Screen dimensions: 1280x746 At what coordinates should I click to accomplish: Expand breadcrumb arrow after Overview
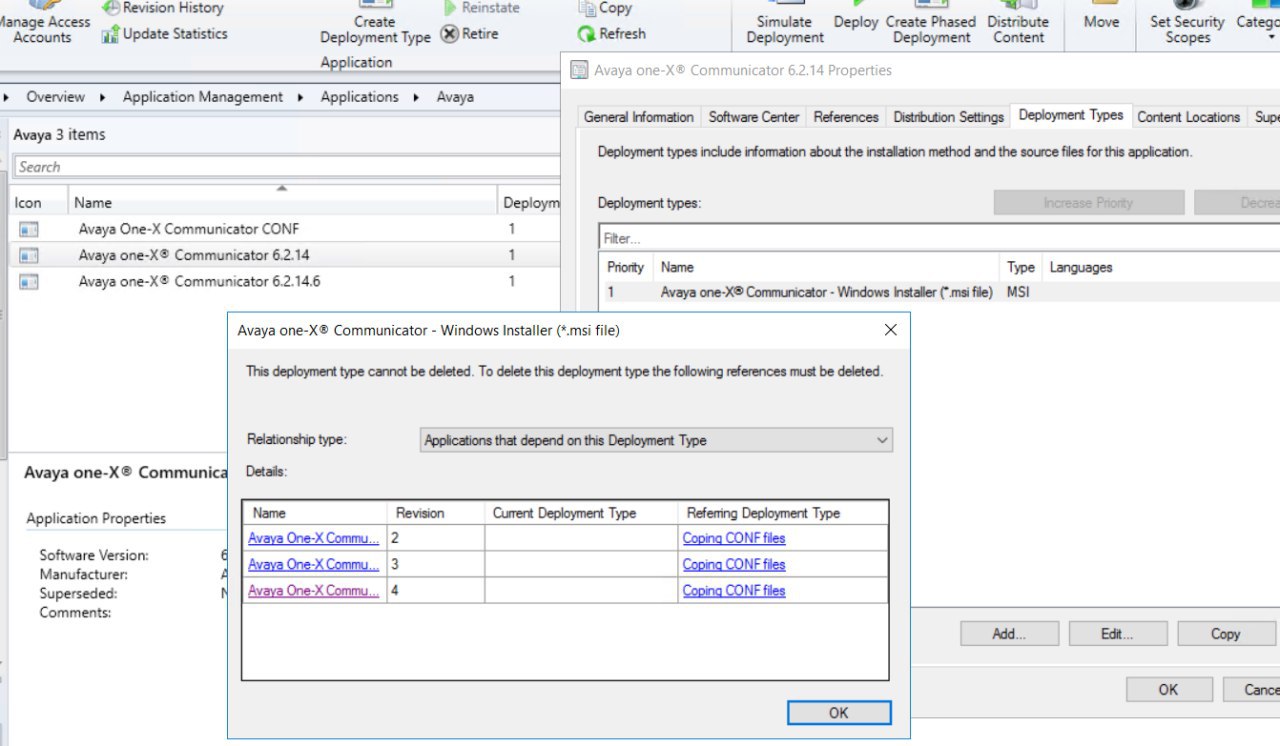(104, 97)
